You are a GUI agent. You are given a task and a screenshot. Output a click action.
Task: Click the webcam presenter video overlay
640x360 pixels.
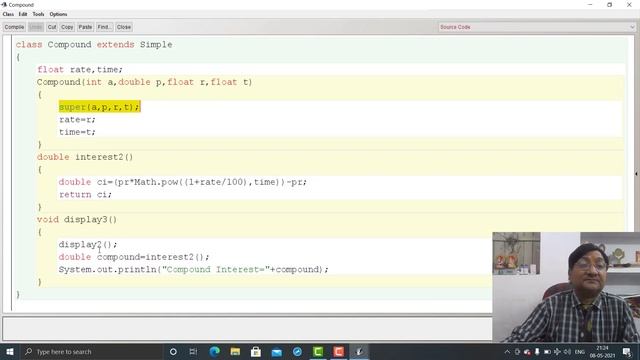[566, 287]
